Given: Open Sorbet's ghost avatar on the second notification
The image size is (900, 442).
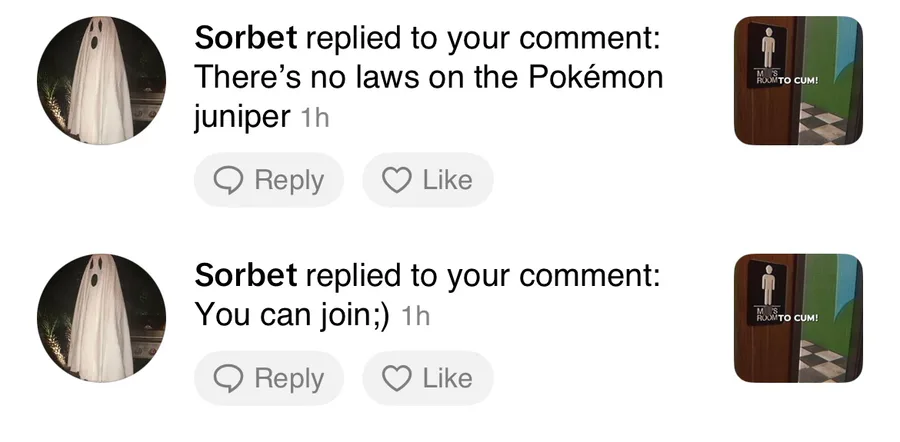Looking at the screenshot, I should pyautogui.click(x=102, y=318).
